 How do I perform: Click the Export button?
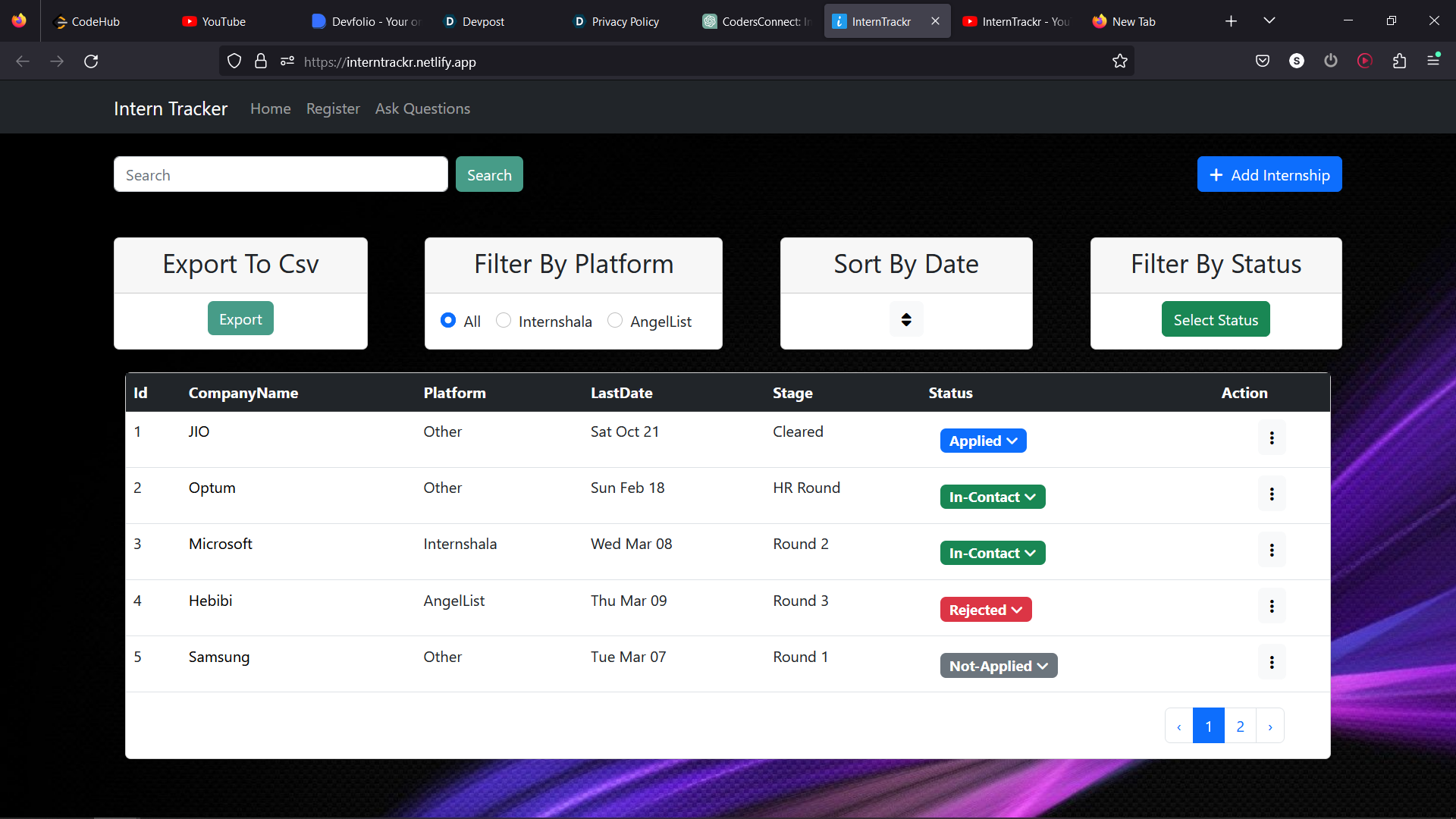coord(240,319)
